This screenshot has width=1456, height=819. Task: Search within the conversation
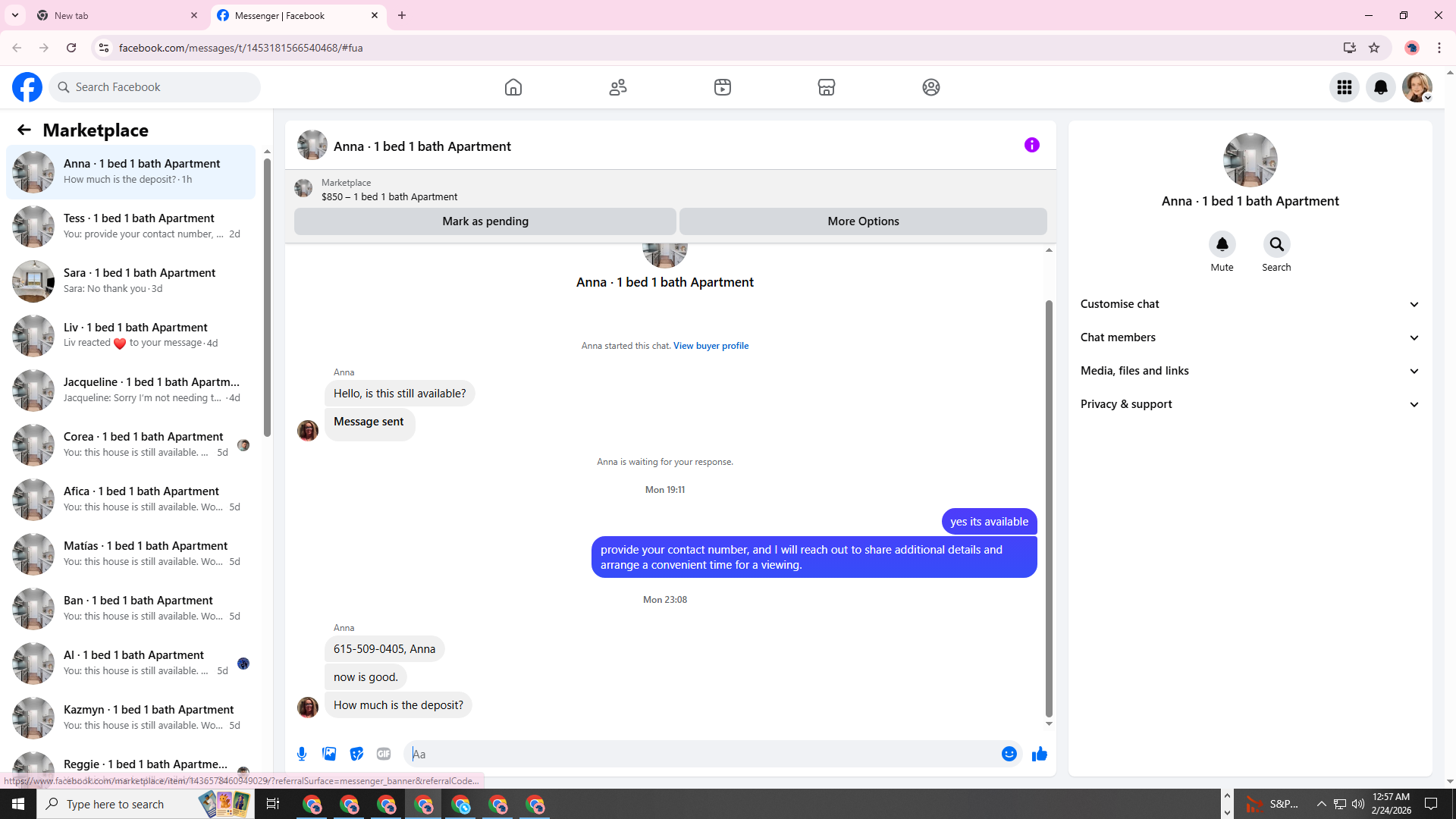(x=1276, y=245)
